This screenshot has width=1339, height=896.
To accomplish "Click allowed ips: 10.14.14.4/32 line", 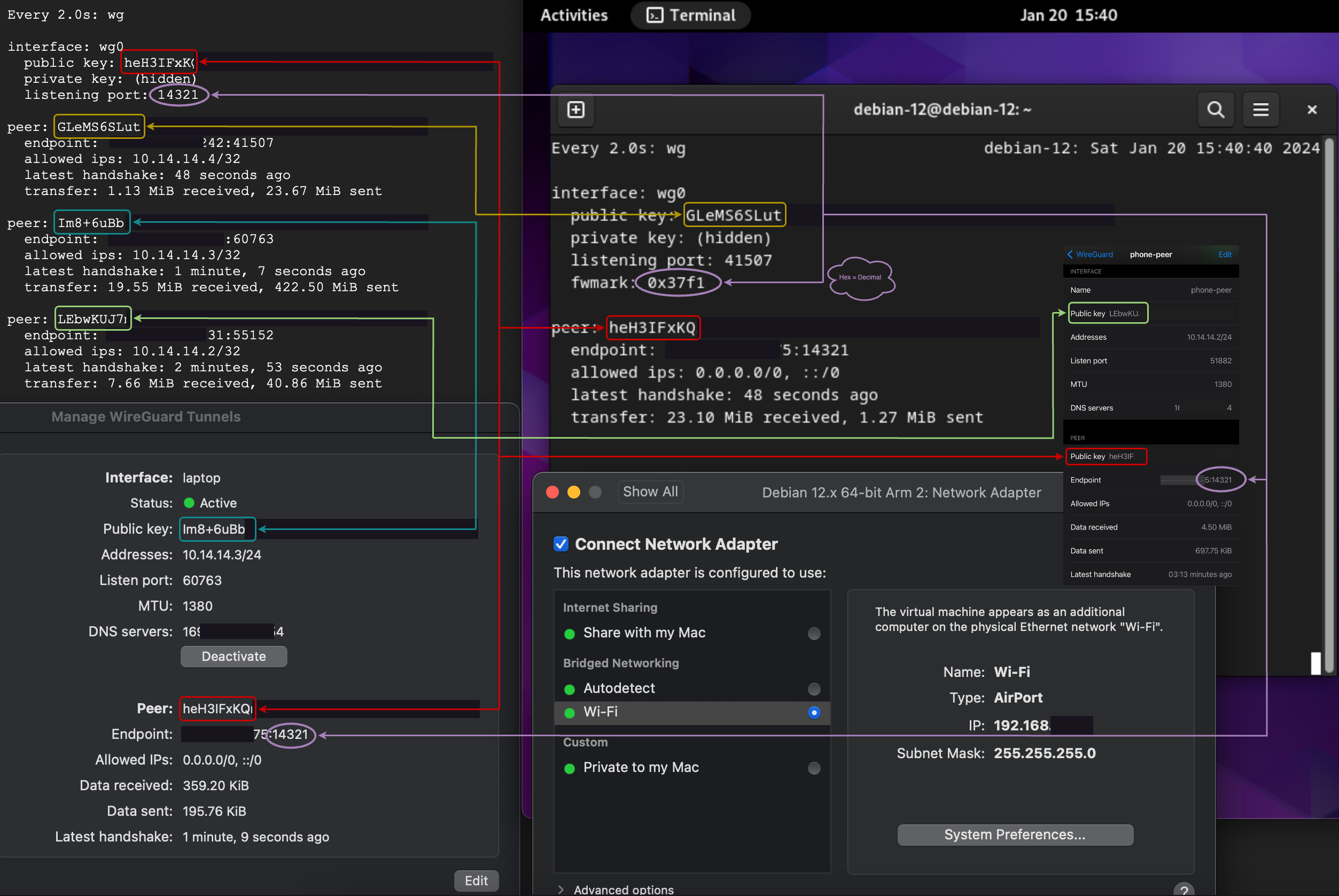I will pyautogui.click(x=132, y=159).
